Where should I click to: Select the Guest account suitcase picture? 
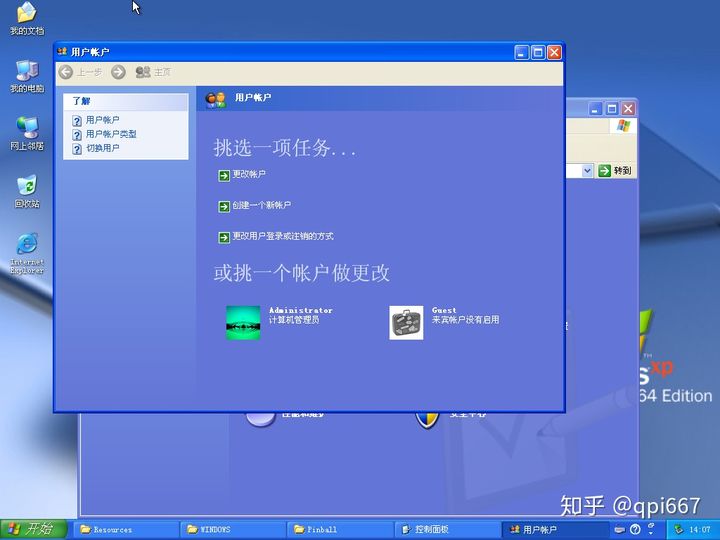[x=406, y=323]
